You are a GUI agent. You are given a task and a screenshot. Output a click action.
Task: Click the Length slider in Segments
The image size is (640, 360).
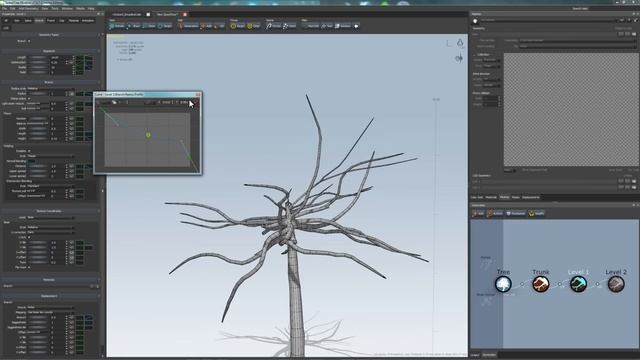click(37, 58)
